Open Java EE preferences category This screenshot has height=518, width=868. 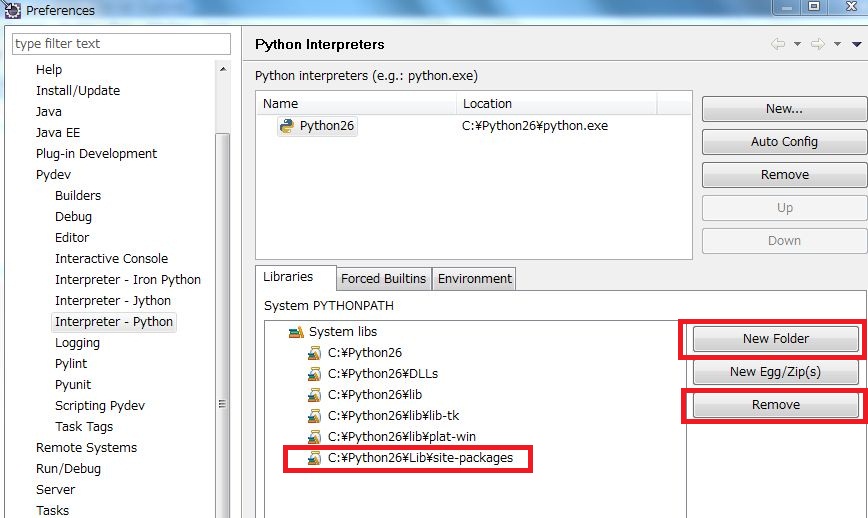(x=58, y=133)
